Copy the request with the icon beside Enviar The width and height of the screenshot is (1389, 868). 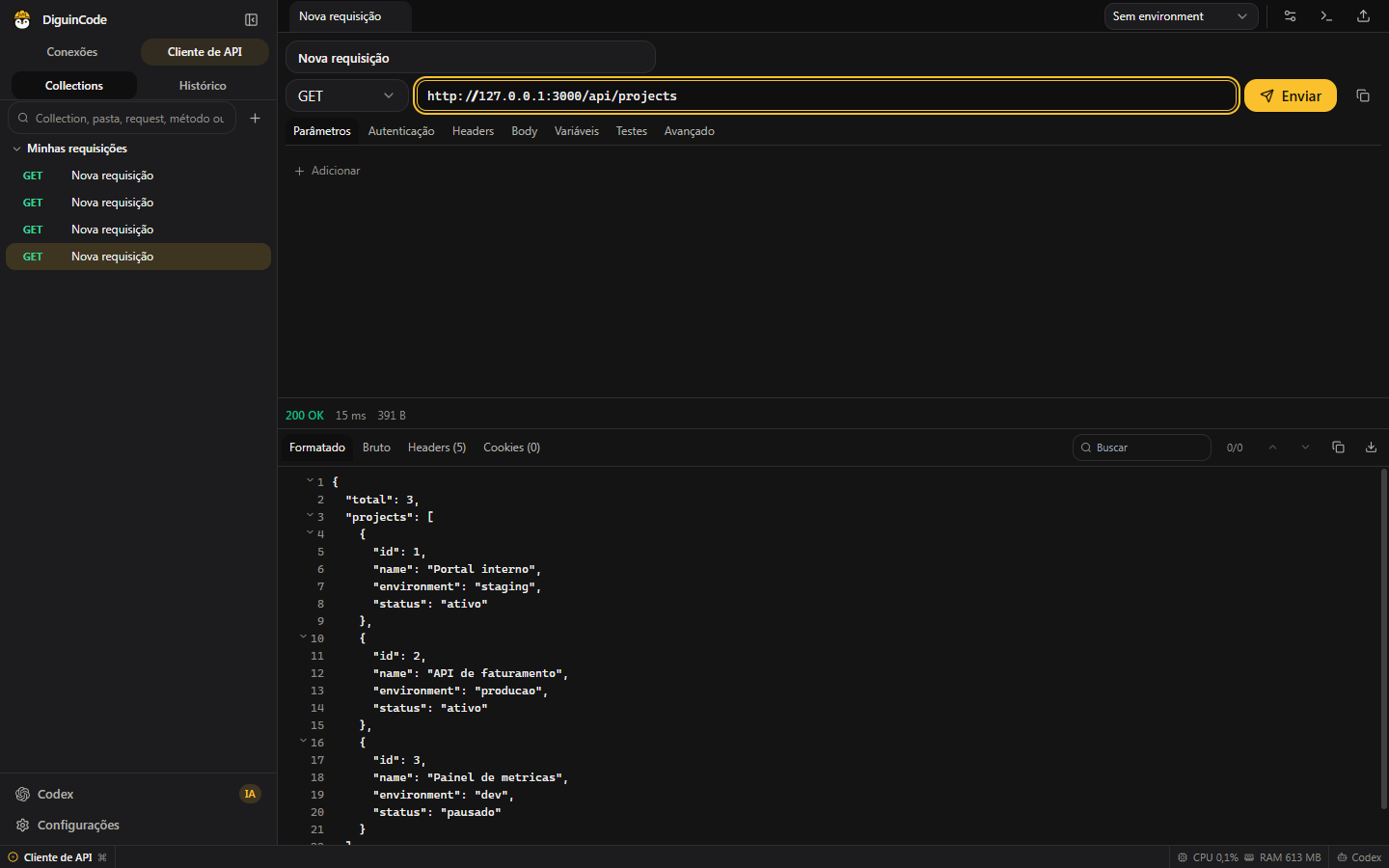click(x=1363, y=95)
